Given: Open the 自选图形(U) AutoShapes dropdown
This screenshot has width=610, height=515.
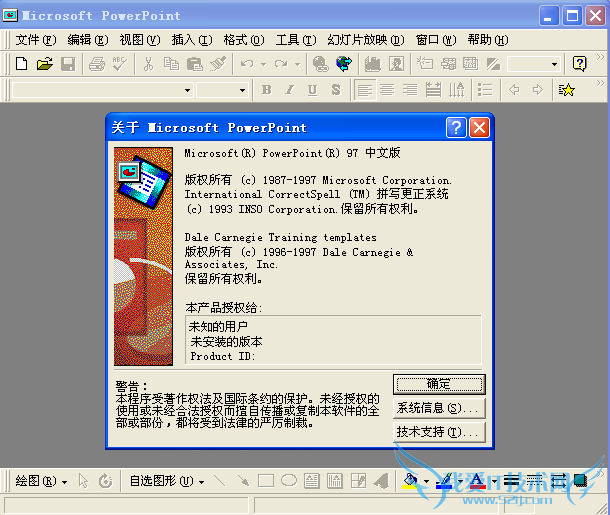Looking at the screenshot, I should (x=167, y=482).
